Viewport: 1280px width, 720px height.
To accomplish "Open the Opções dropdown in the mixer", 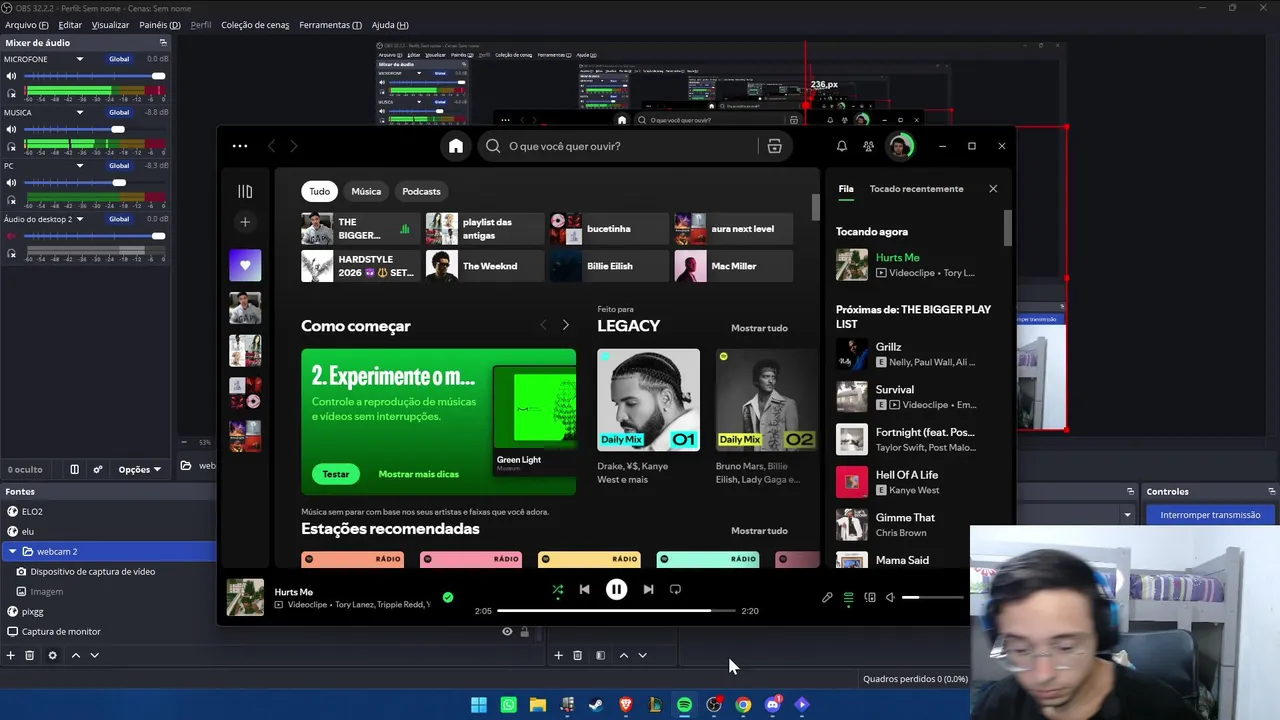I will pyautogui.click(x=140, y=469).
